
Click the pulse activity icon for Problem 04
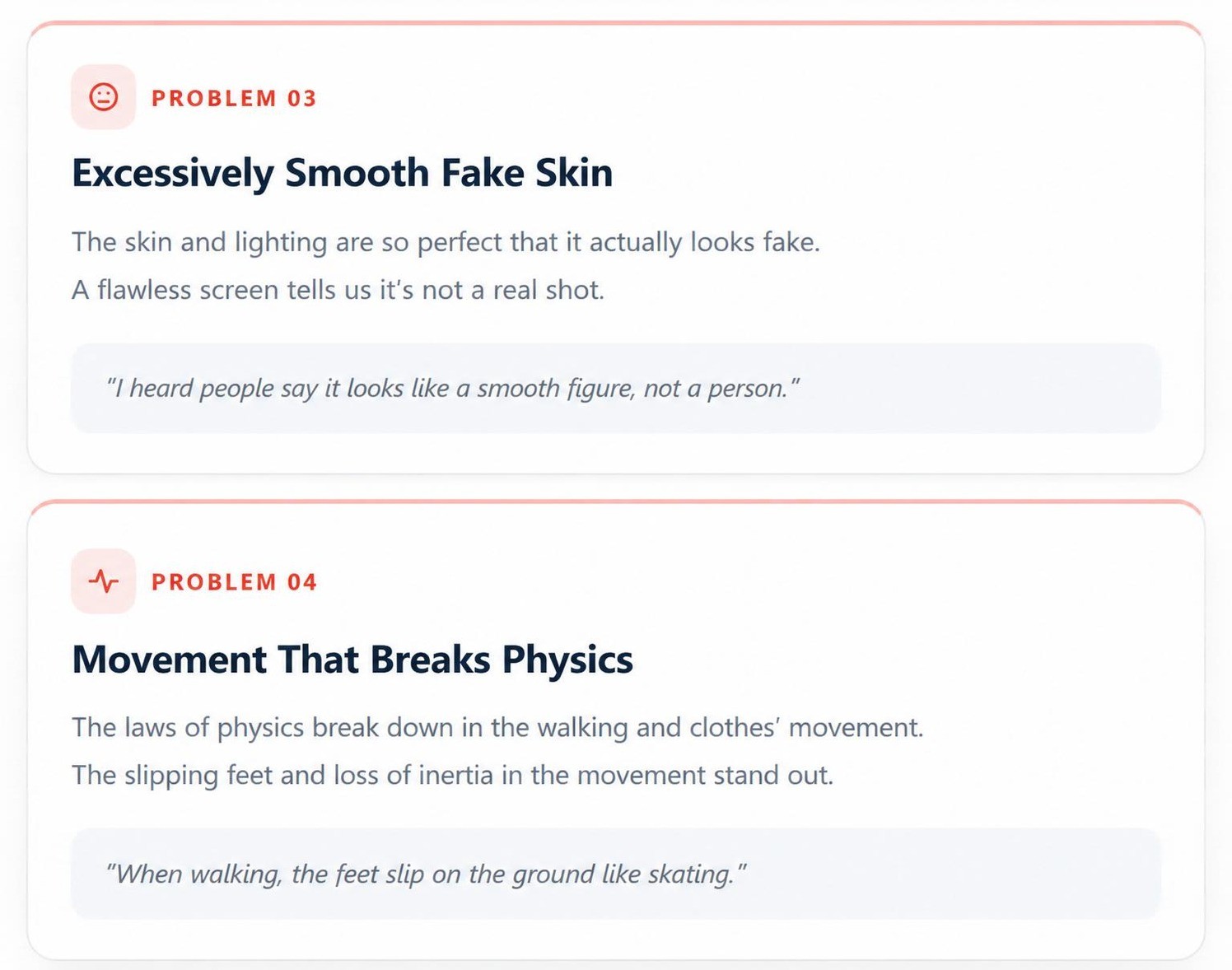click(103, 581)
